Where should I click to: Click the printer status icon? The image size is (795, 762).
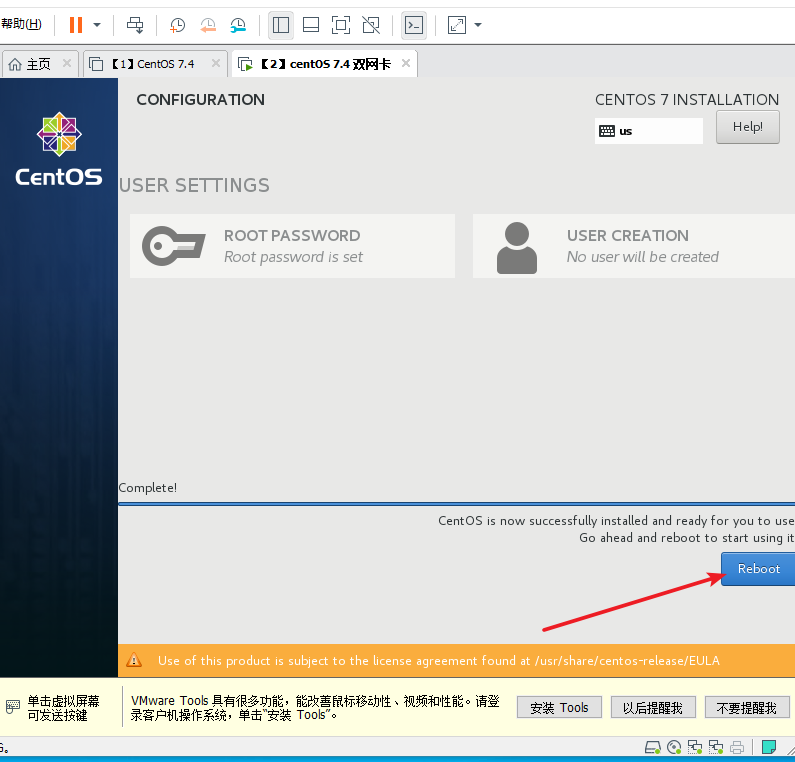(x=737, y=747)
